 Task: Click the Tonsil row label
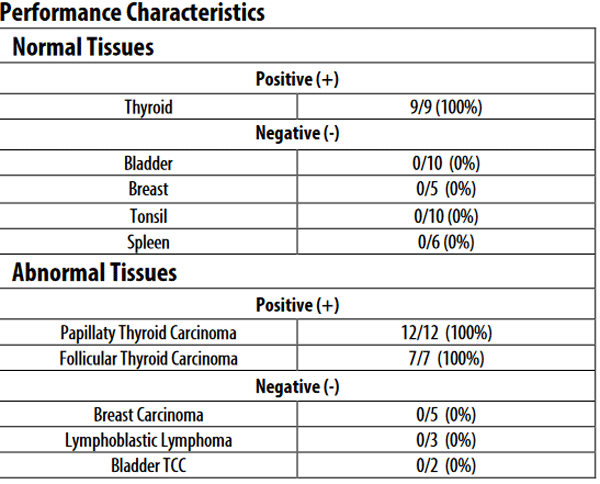pos(148,215)
